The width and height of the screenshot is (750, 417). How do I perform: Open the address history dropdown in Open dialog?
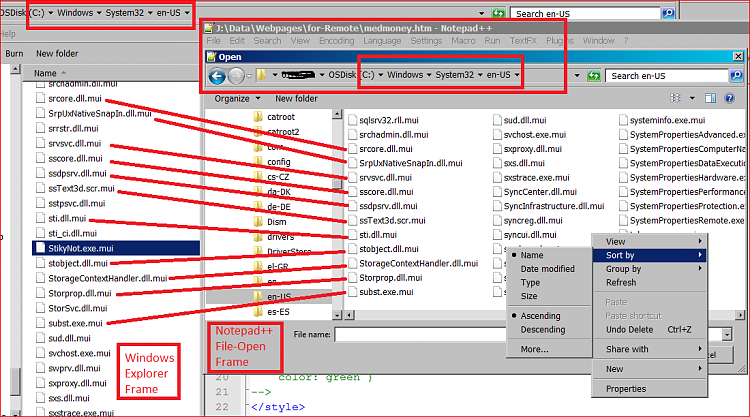coord(577,76)
